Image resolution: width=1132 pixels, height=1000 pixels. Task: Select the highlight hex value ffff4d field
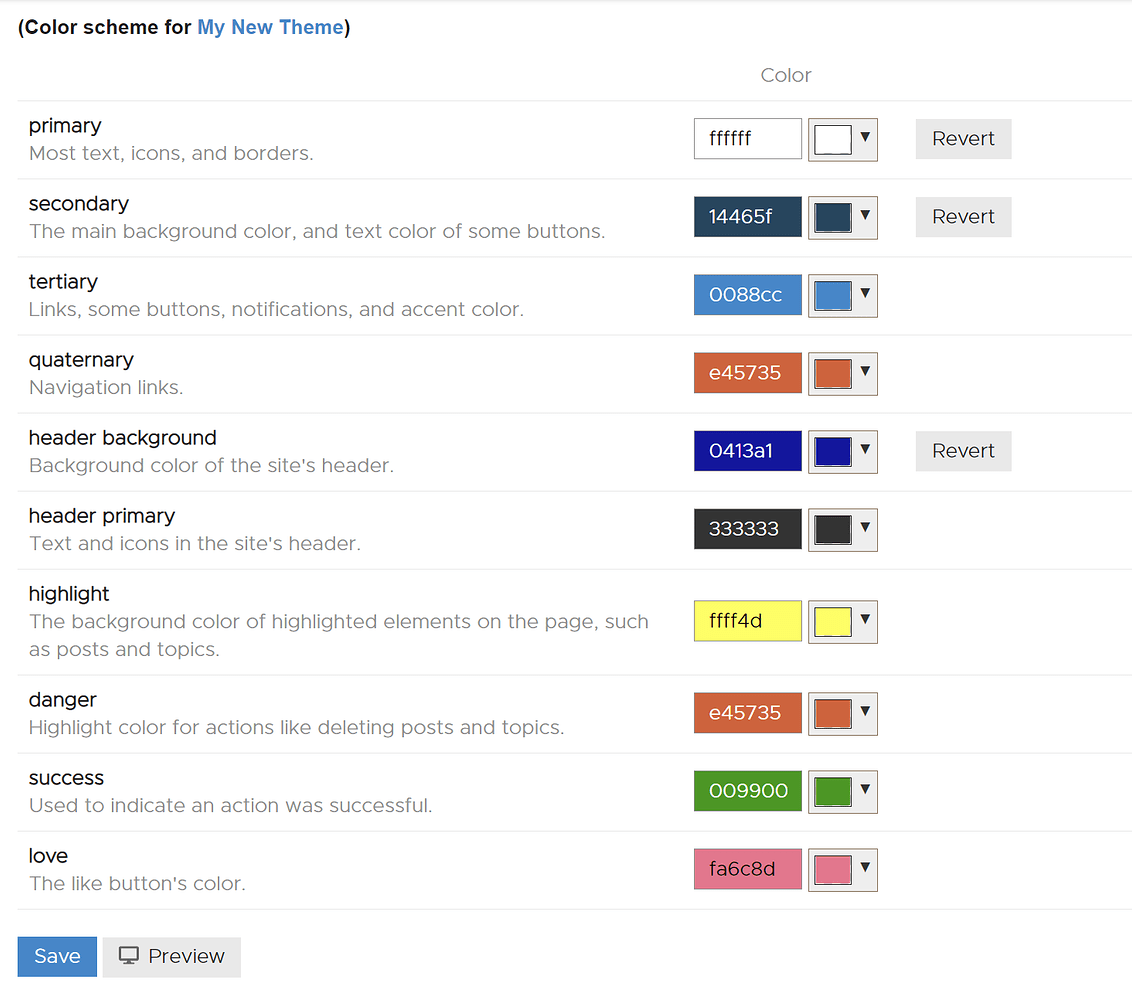pyautogui.click(x=747, y=621)
